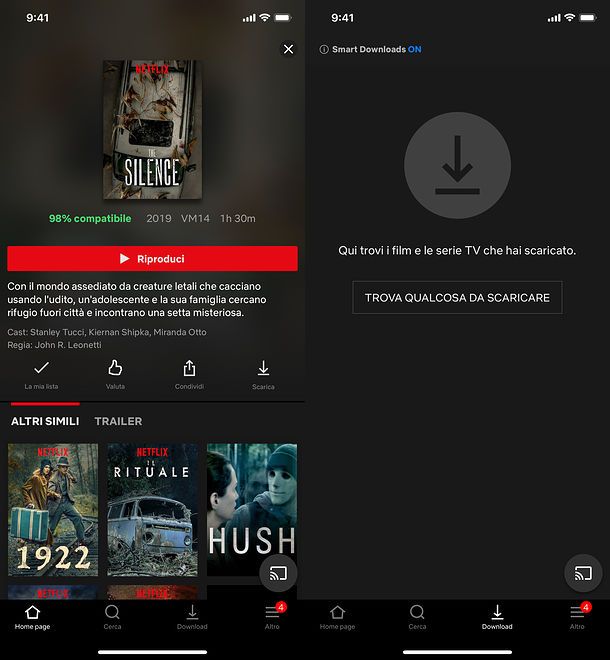610x660 pixels.
Task: Open Altro menu on left screen
Action: (274, 617)
